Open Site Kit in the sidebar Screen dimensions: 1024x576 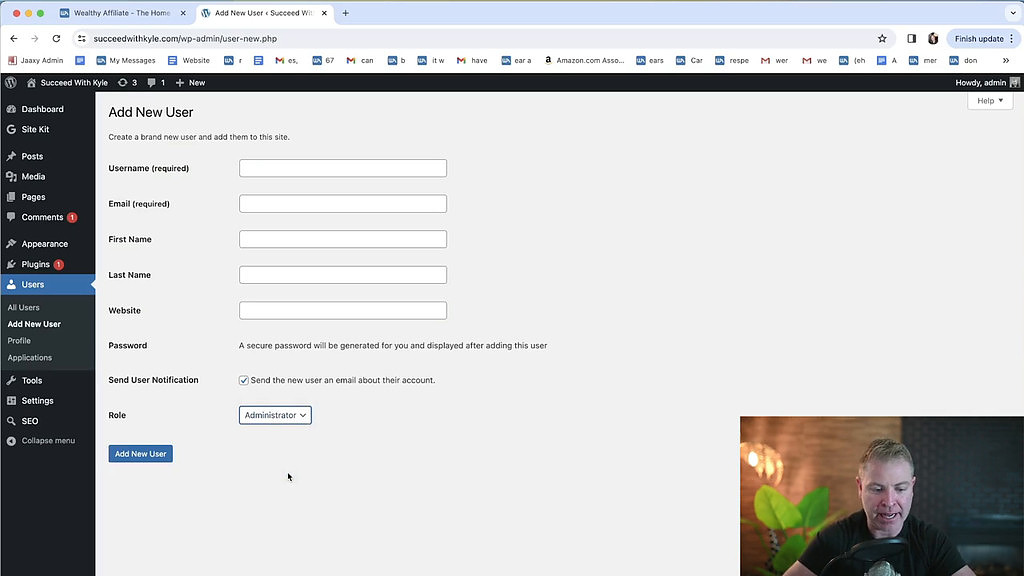pos(38,129)
